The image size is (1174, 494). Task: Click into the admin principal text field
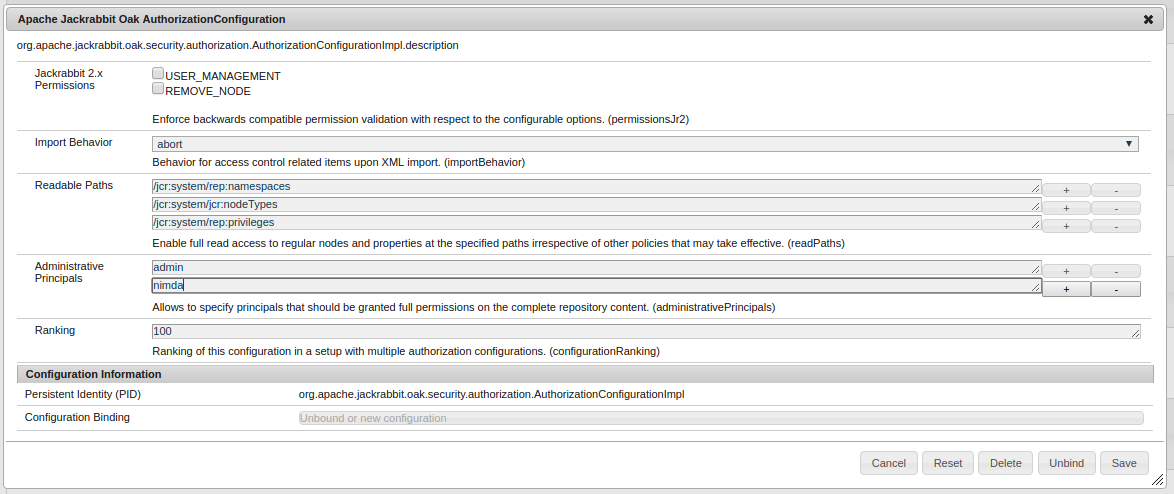pos(595,268)
